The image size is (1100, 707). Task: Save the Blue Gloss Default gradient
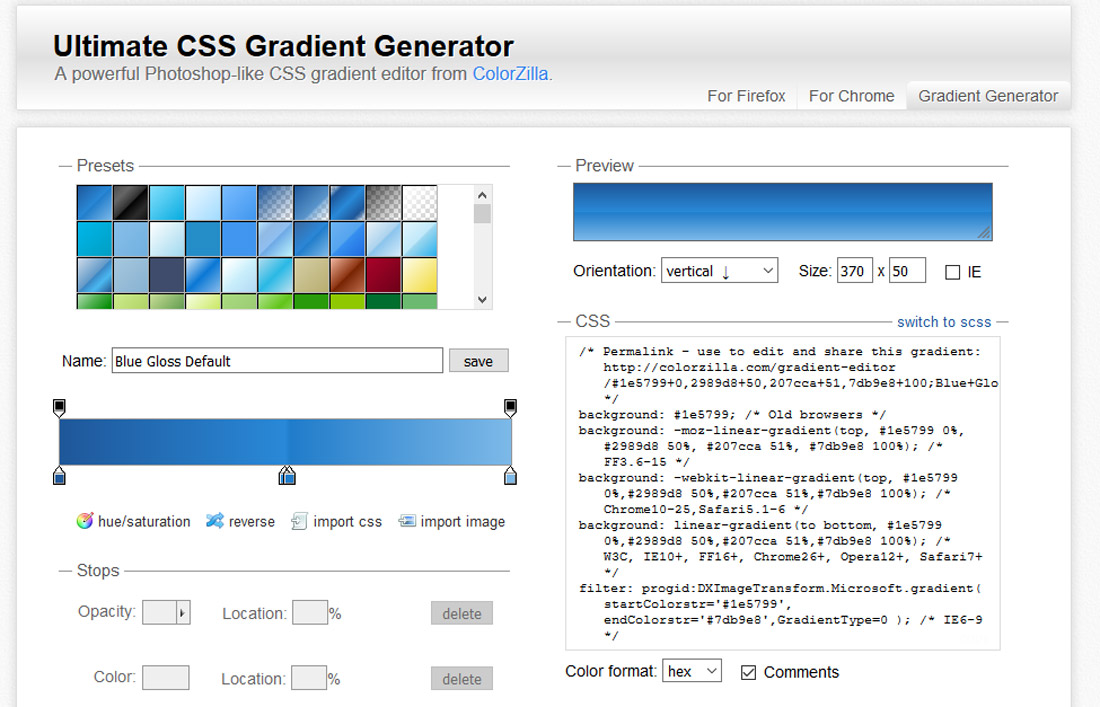(478, 360)
